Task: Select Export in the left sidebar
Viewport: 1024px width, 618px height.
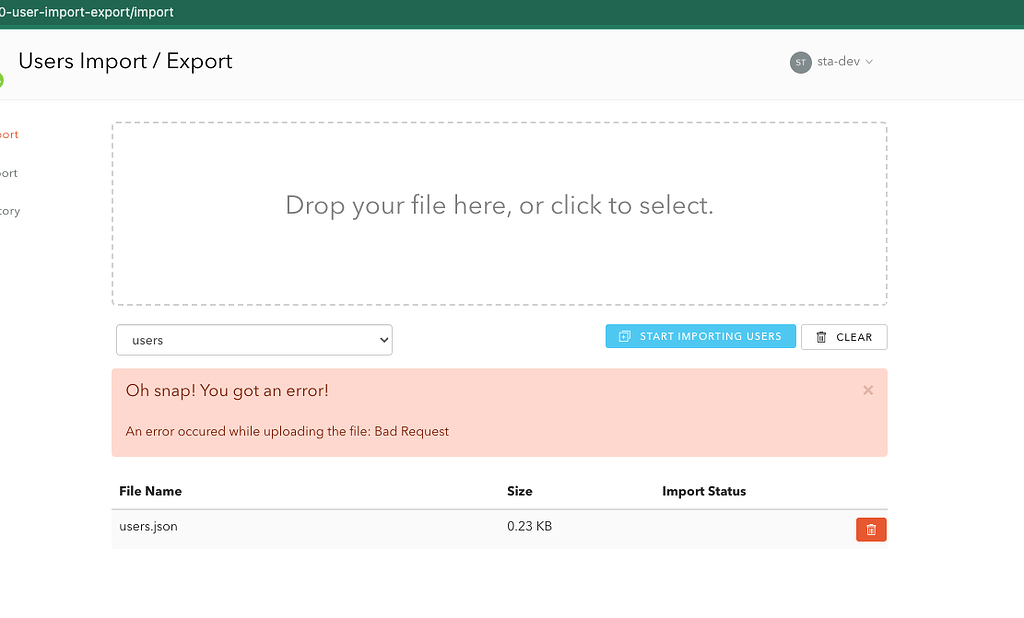Action: [8, 172]
